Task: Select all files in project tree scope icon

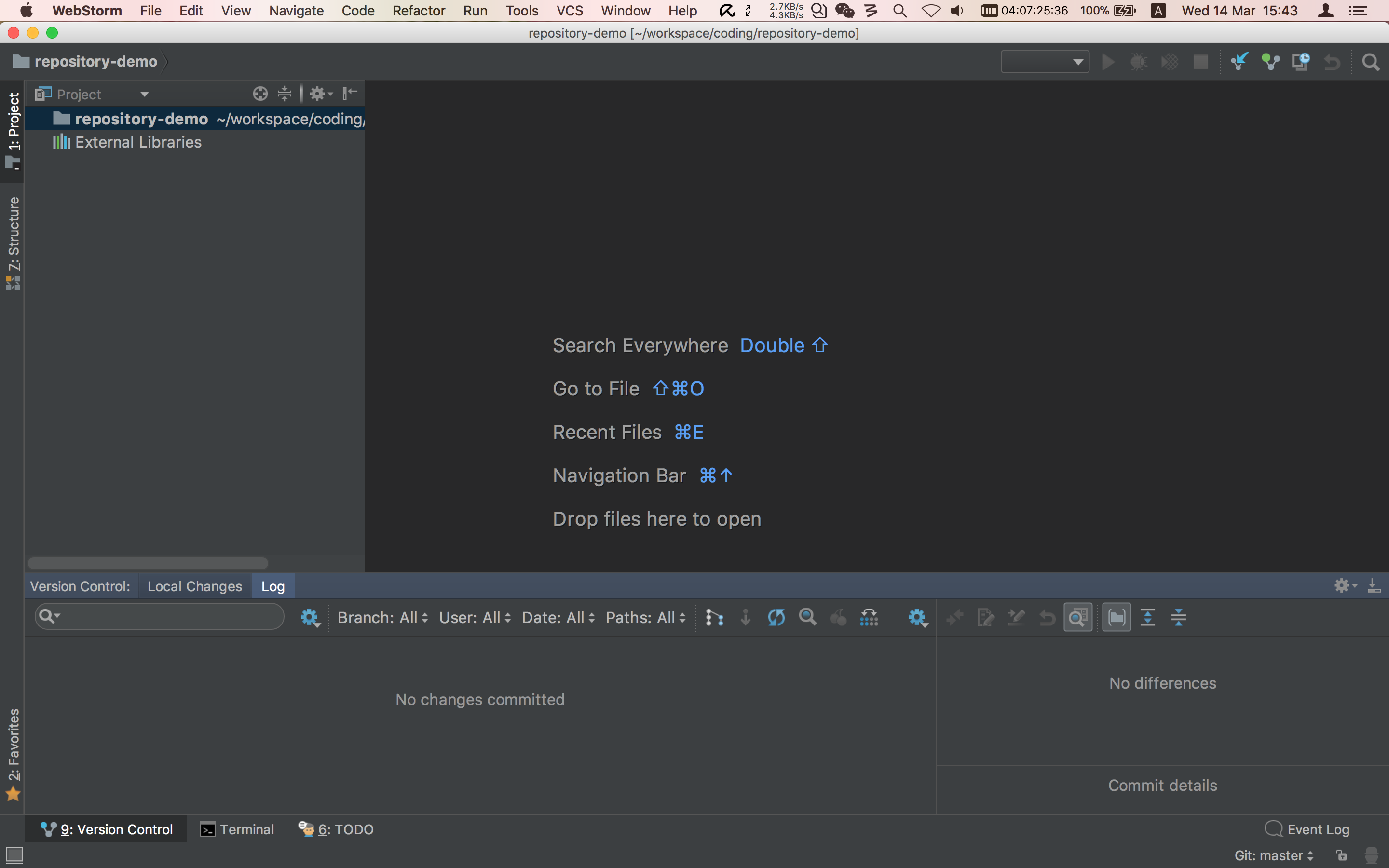Action: pyautogui.click(x=260, y=93)
